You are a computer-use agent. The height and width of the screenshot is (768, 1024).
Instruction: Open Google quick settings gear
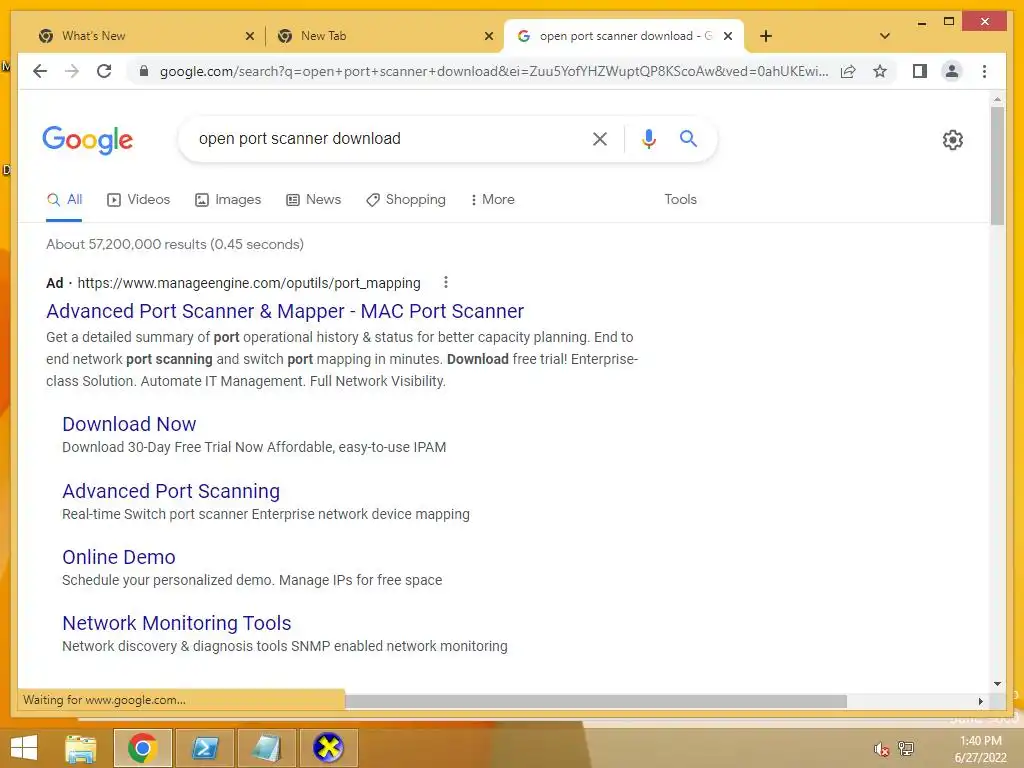(953, 140)
